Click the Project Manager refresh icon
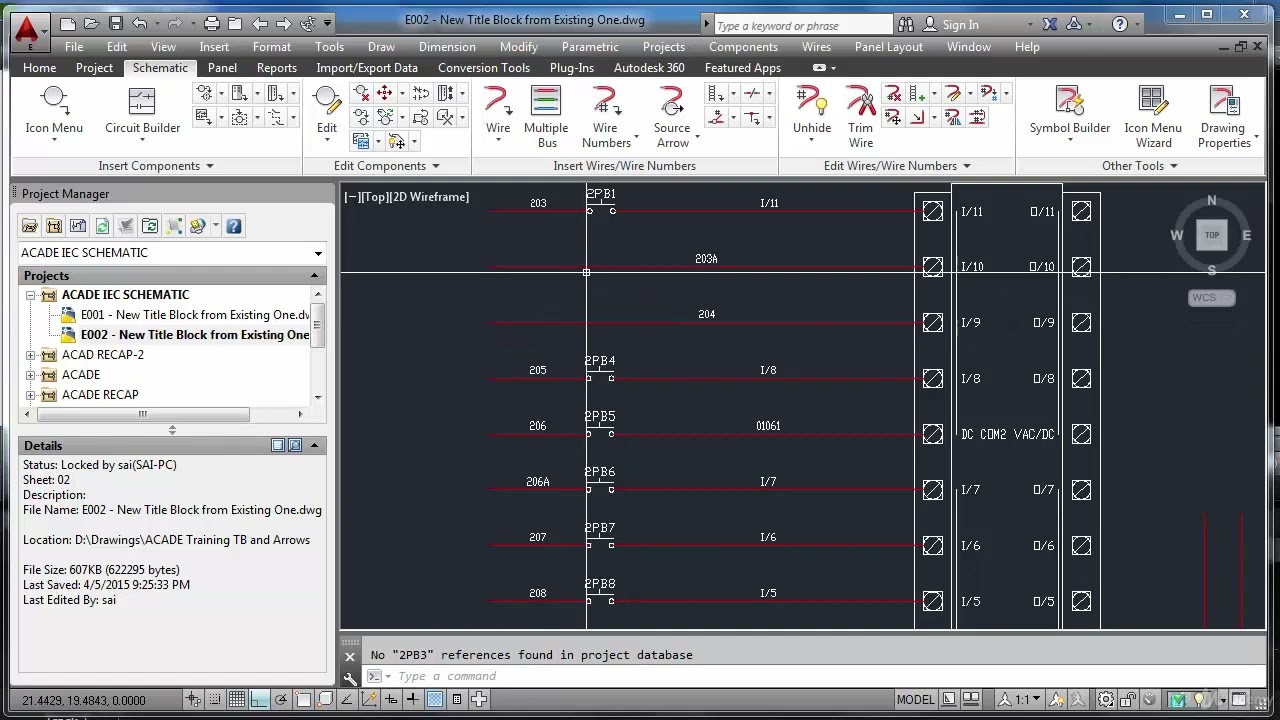Image resolution: width=1280 pixels, height=720 pixels. (102, 226)
